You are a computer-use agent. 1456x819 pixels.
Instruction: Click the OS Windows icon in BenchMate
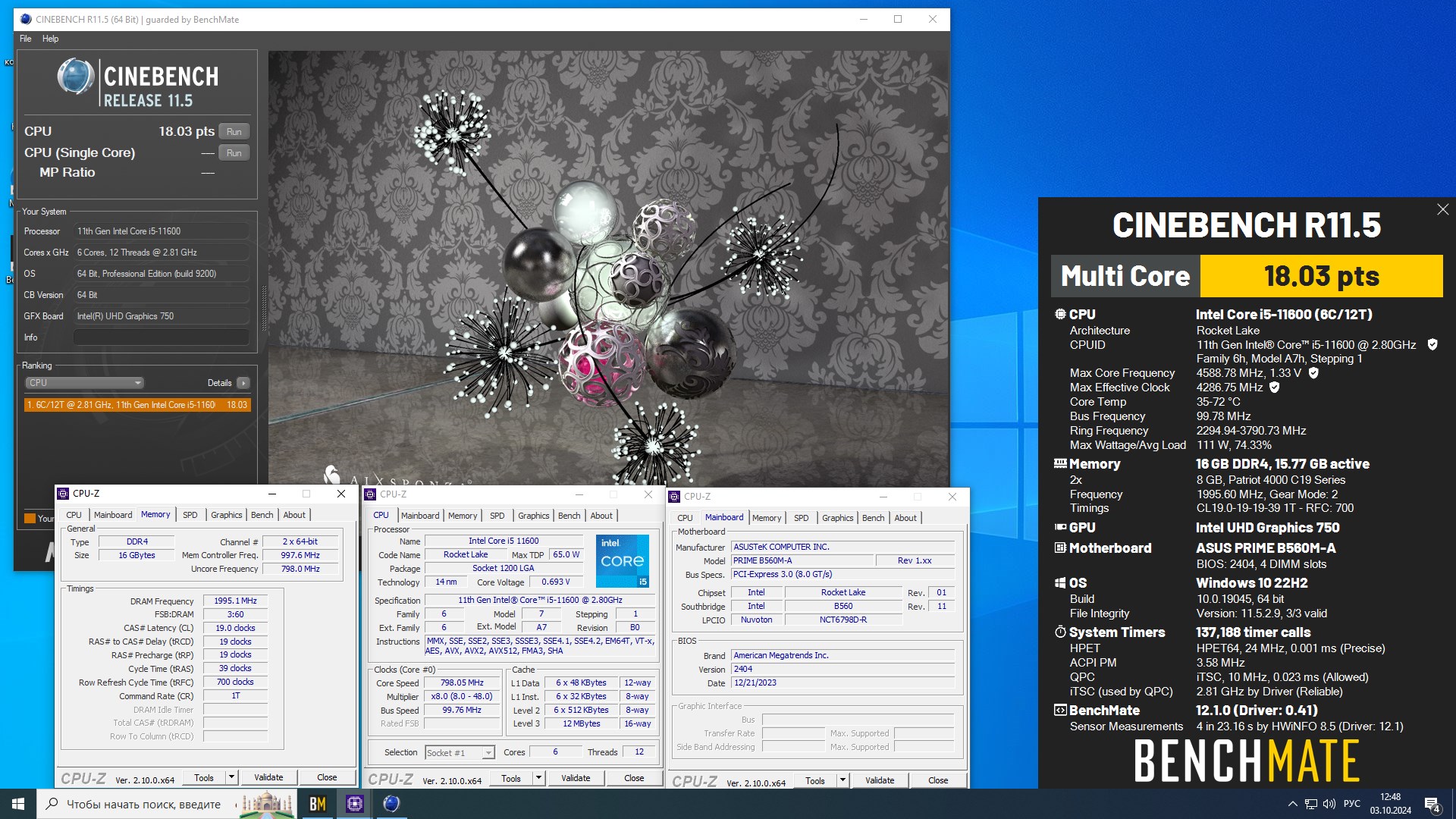click(1060, 582)
